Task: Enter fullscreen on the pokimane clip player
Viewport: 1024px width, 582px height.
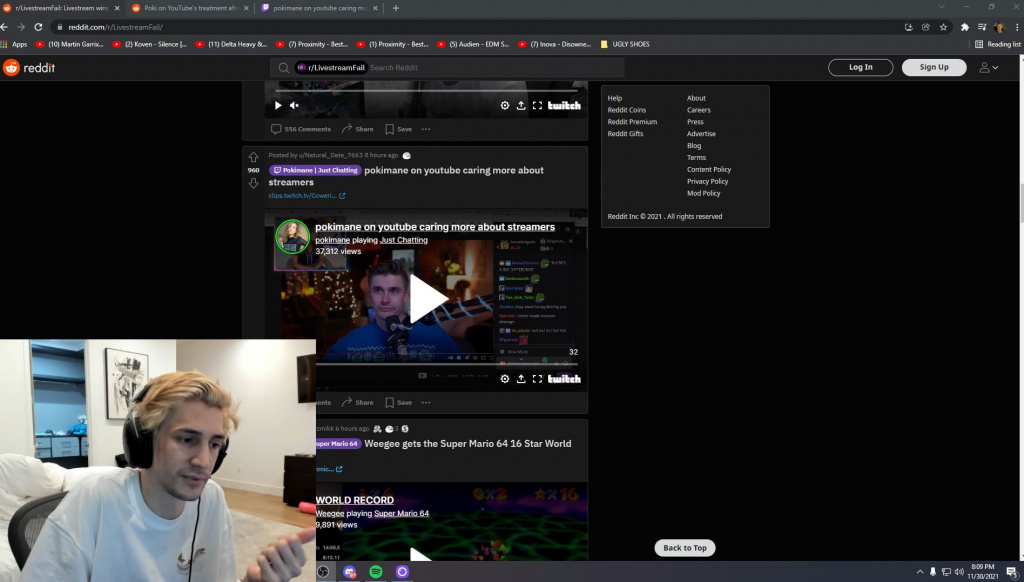Action: point(537,379)
